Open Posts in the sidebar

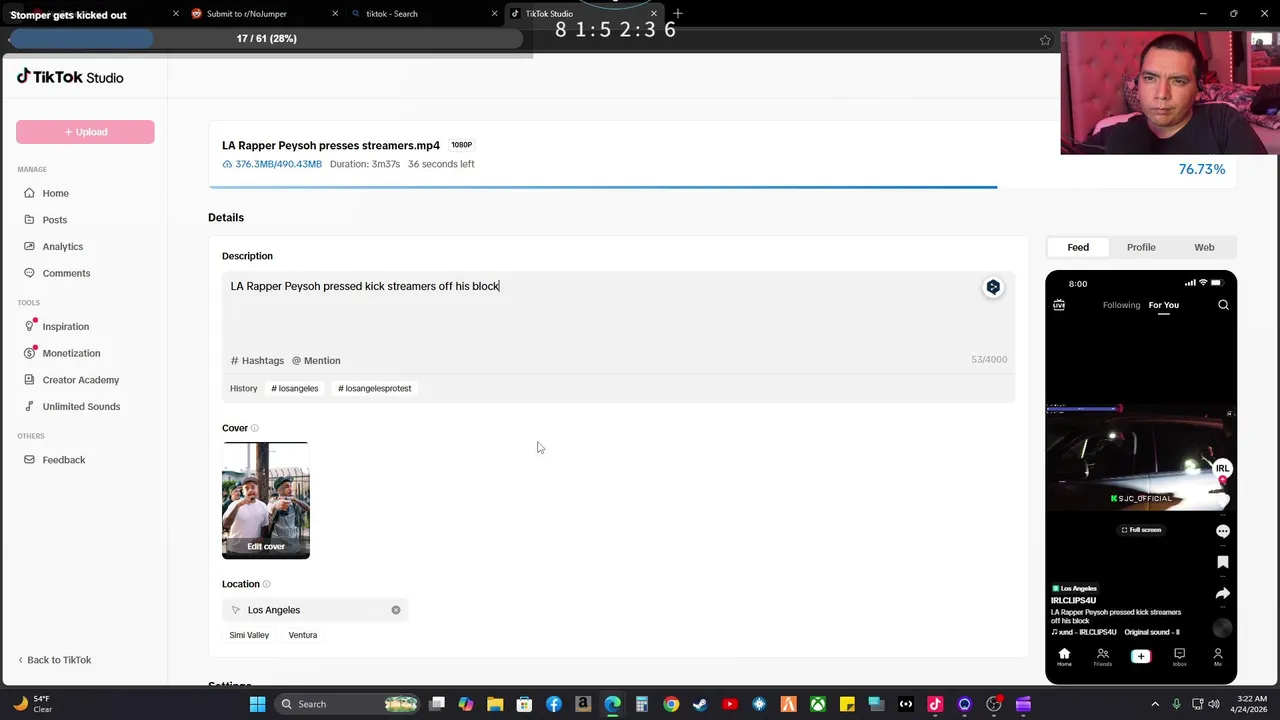(x=54, y=220)
